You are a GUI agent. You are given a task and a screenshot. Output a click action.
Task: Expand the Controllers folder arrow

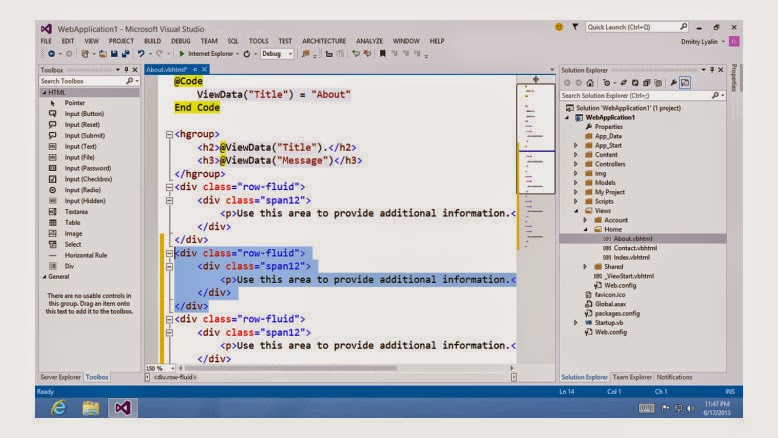576,164
